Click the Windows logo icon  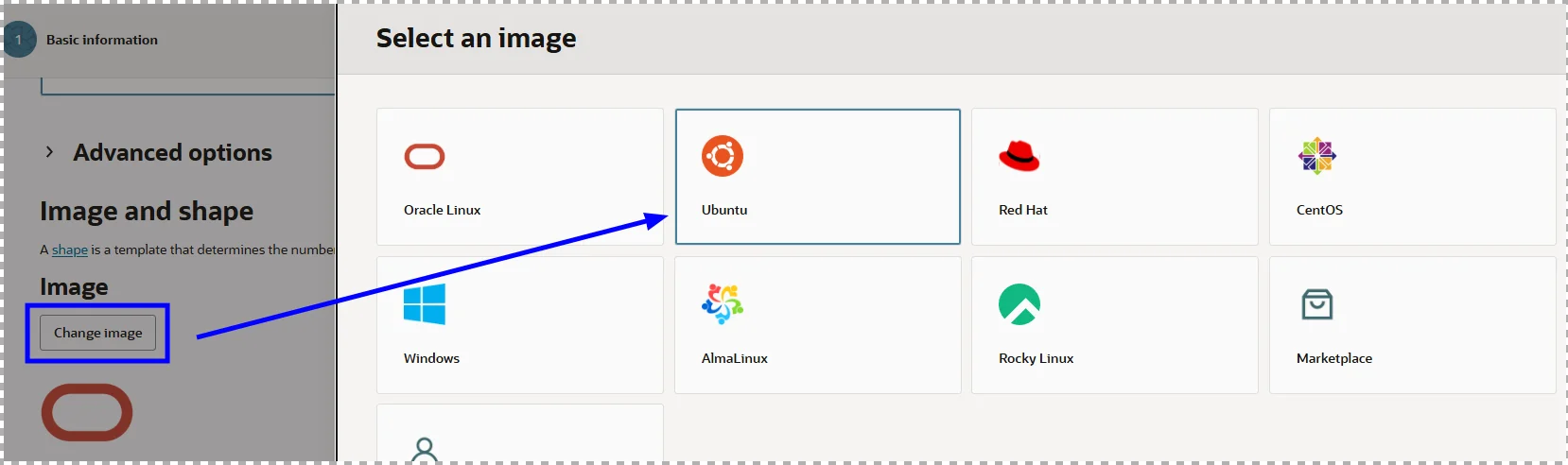point(425,304)
